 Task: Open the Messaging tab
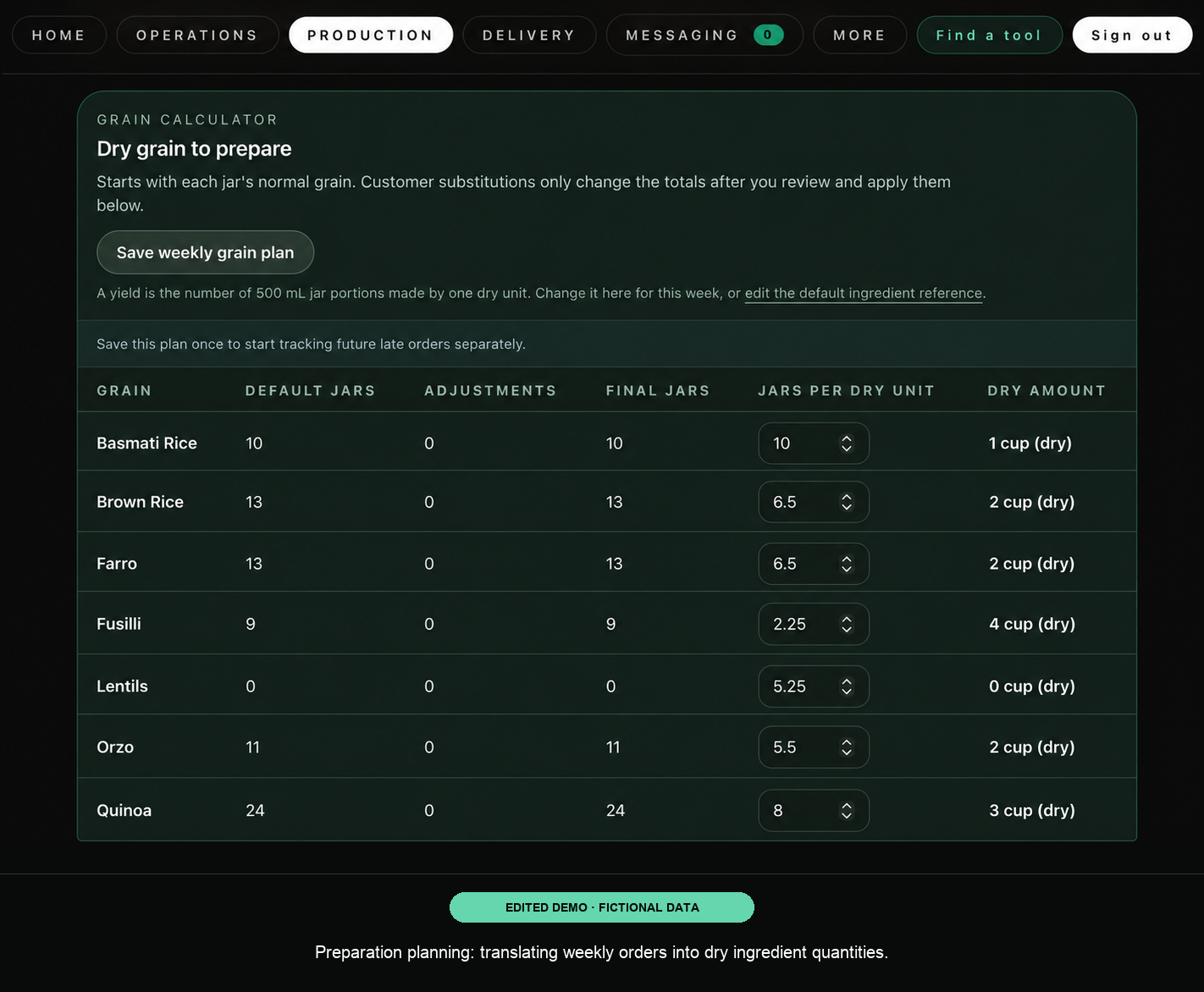point(704,36)
